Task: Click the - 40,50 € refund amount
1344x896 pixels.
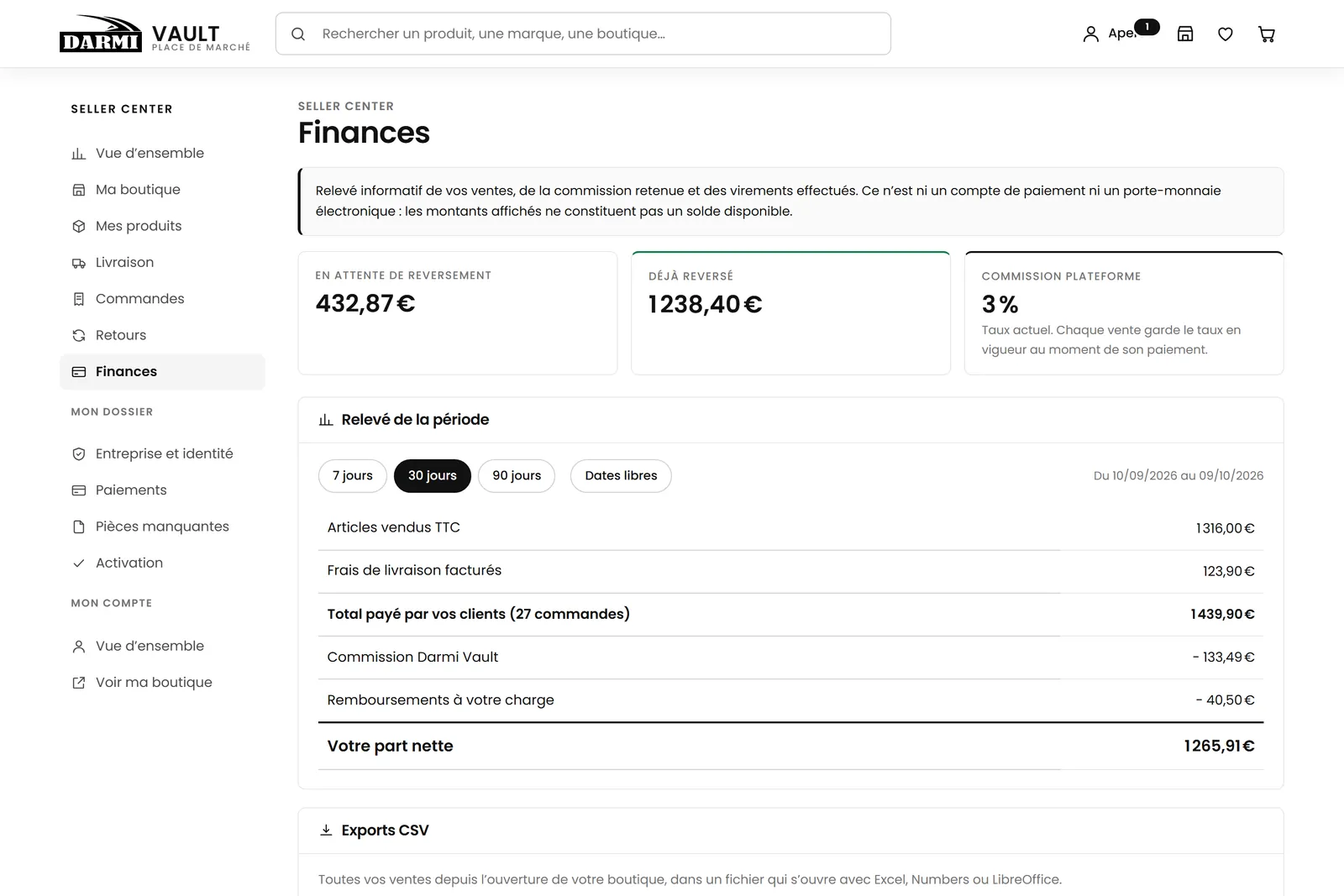Action: [1226, 700]
